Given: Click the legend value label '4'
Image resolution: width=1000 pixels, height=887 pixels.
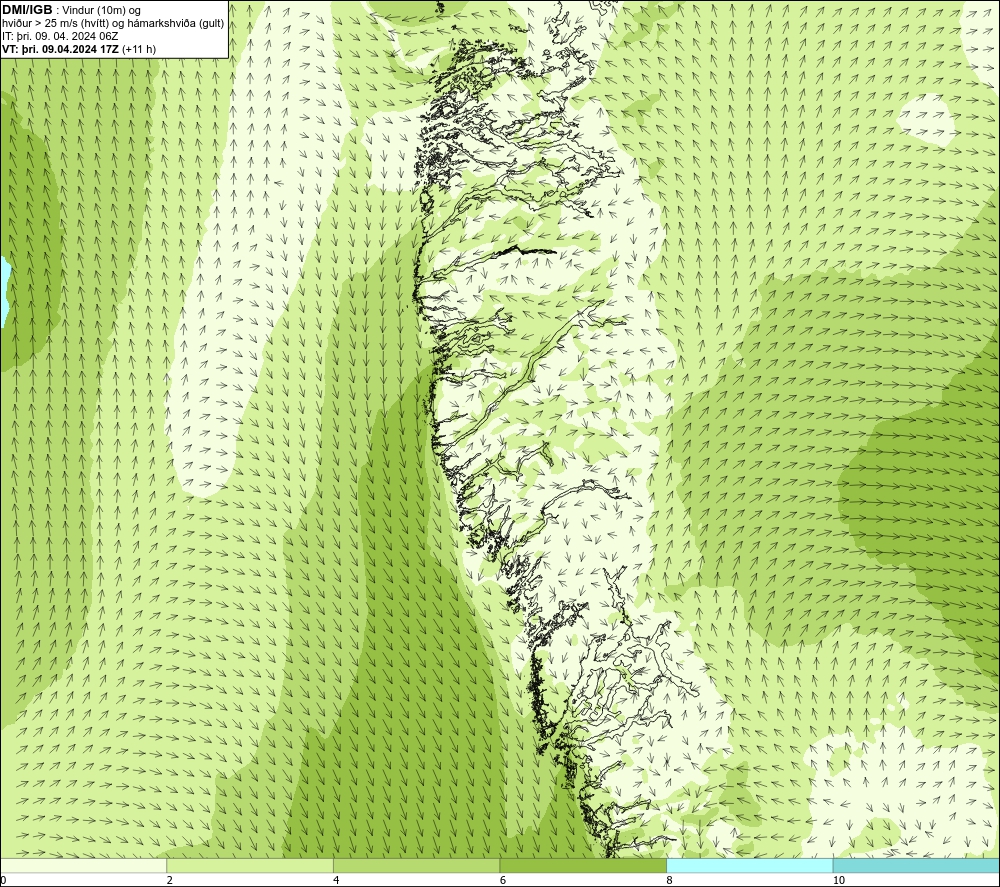Looking at the screenshot, I should tap(336, 880).
